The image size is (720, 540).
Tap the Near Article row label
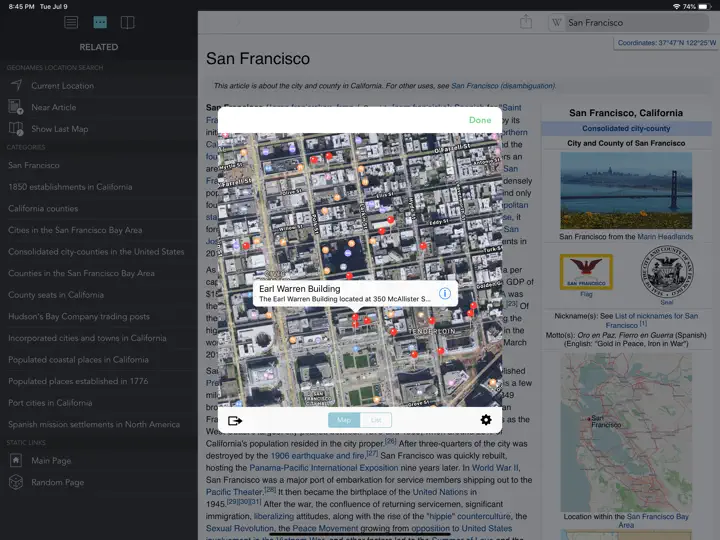[x=54, y=107]
